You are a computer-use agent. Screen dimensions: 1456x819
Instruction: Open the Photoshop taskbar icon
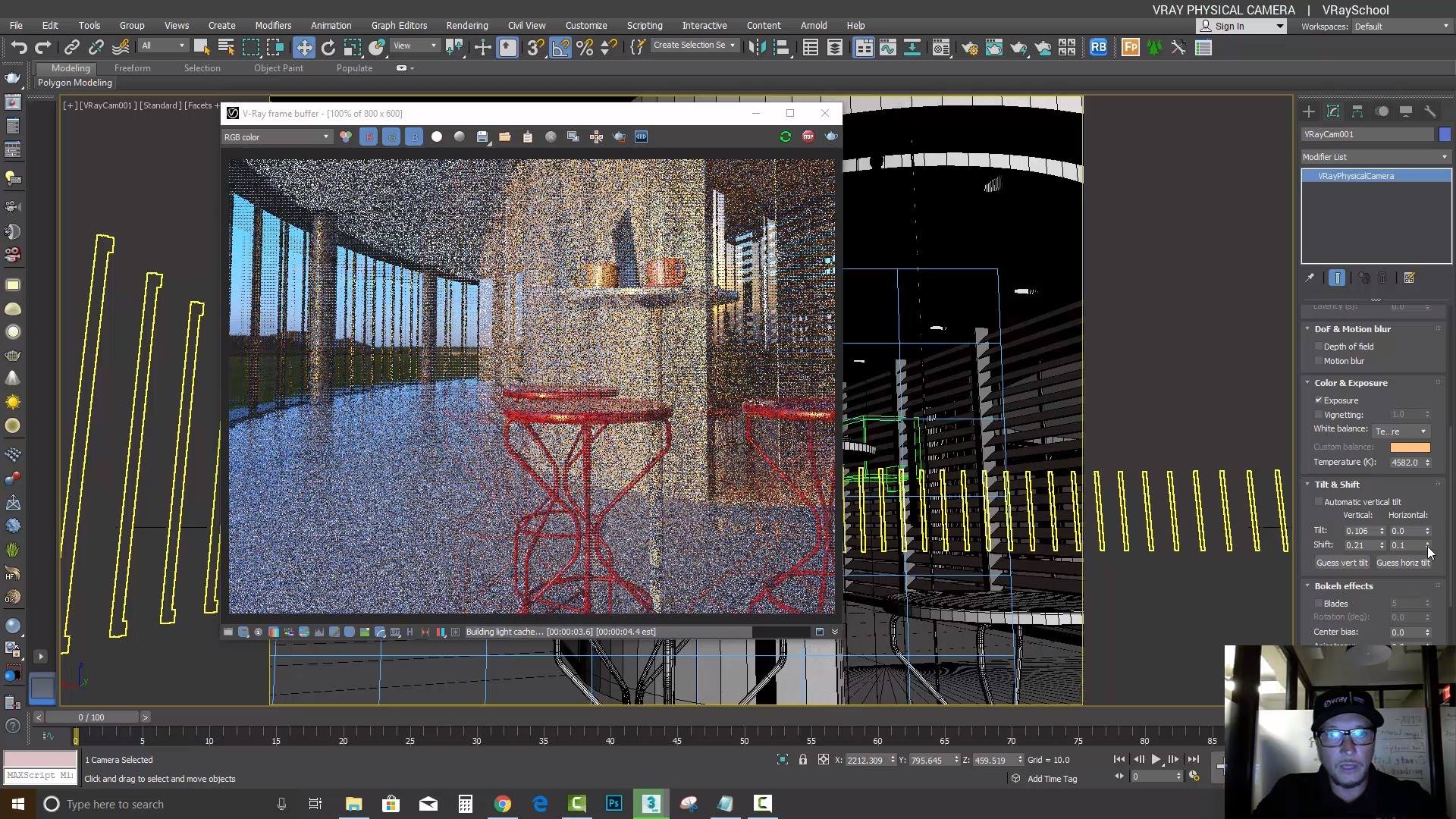pyautogui.click(x=613, y=804)
